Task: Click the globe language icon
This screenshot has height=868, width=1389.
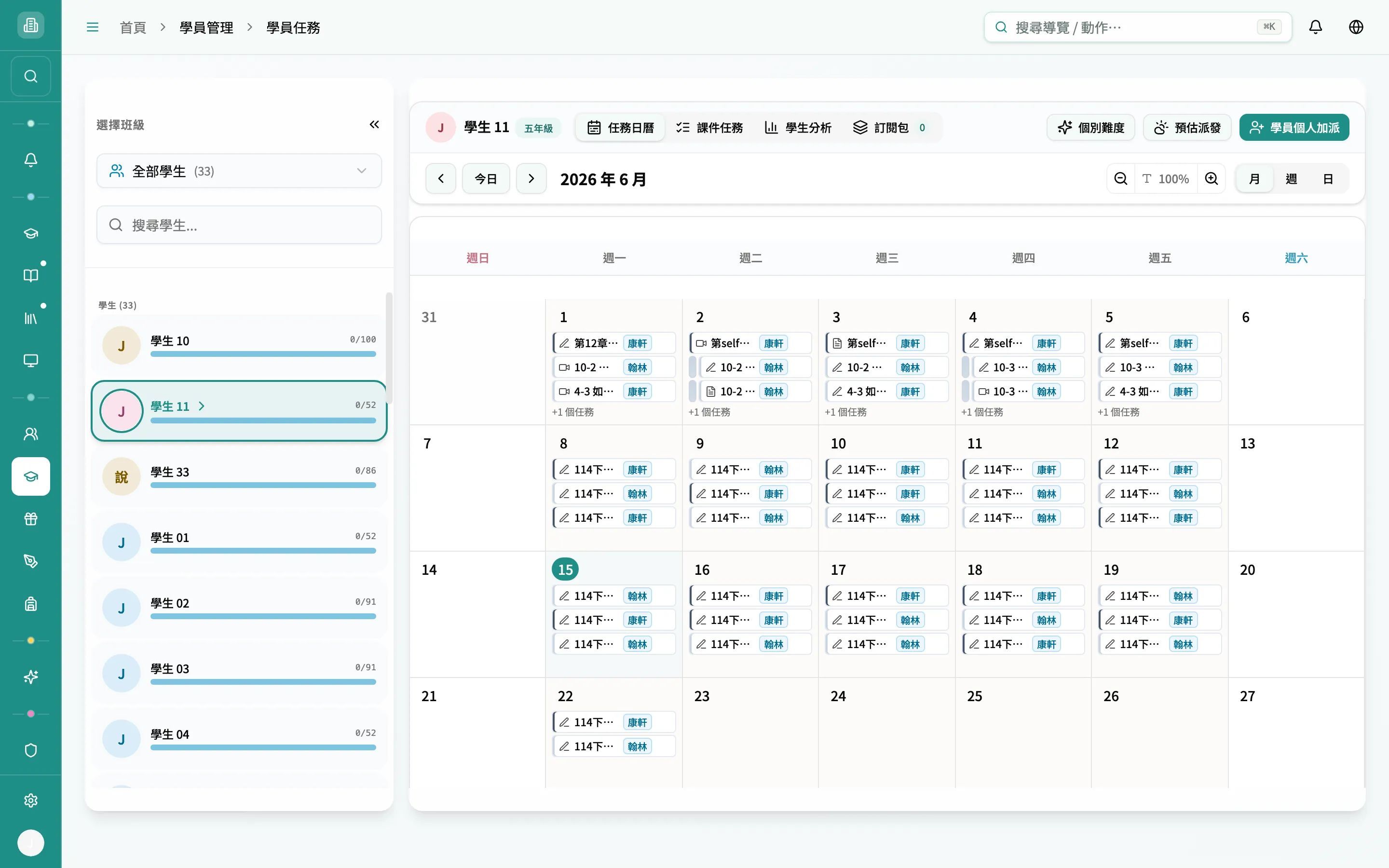Action: 1356,27
